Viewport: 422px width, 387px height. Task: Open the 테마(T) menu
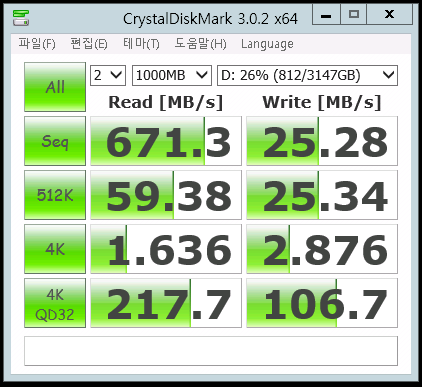tap(141, 44)
